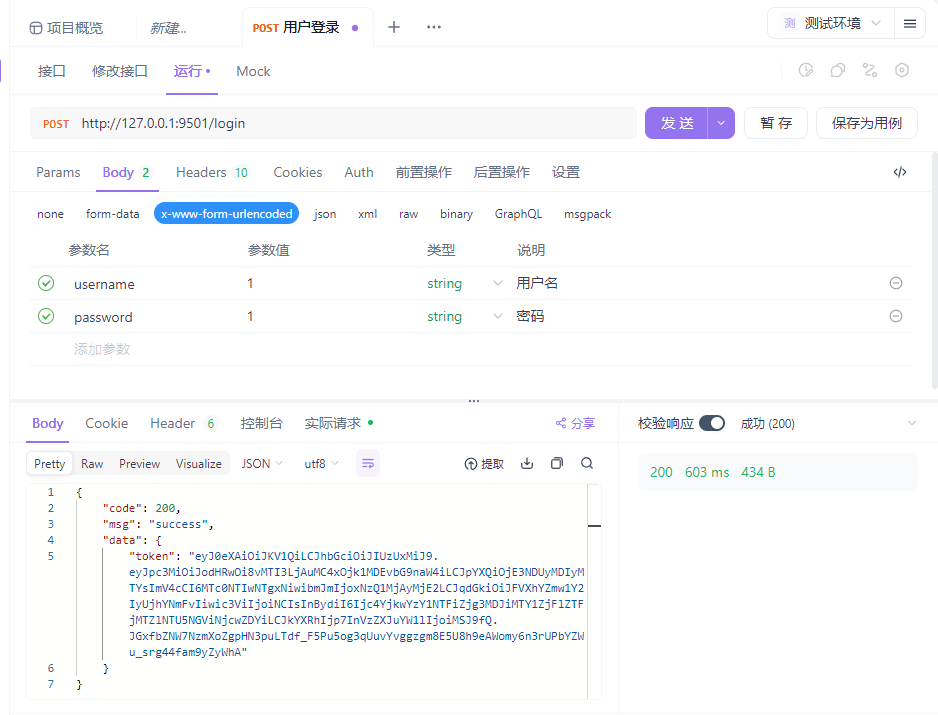Switch to the 修改接口 tab

pos(120,71)
